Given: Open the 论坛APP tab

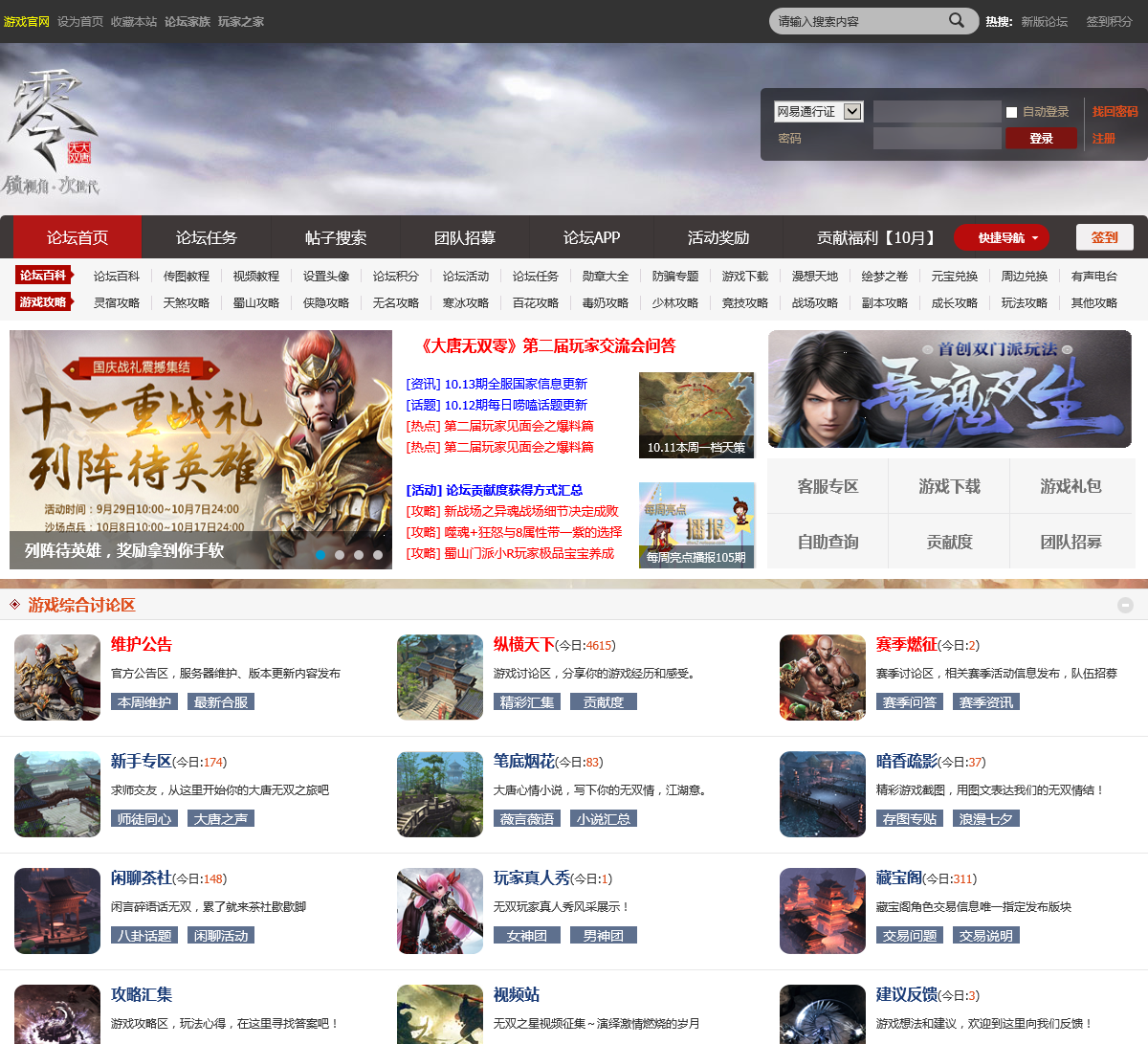Looking at the screenshot, I should 591,237.
